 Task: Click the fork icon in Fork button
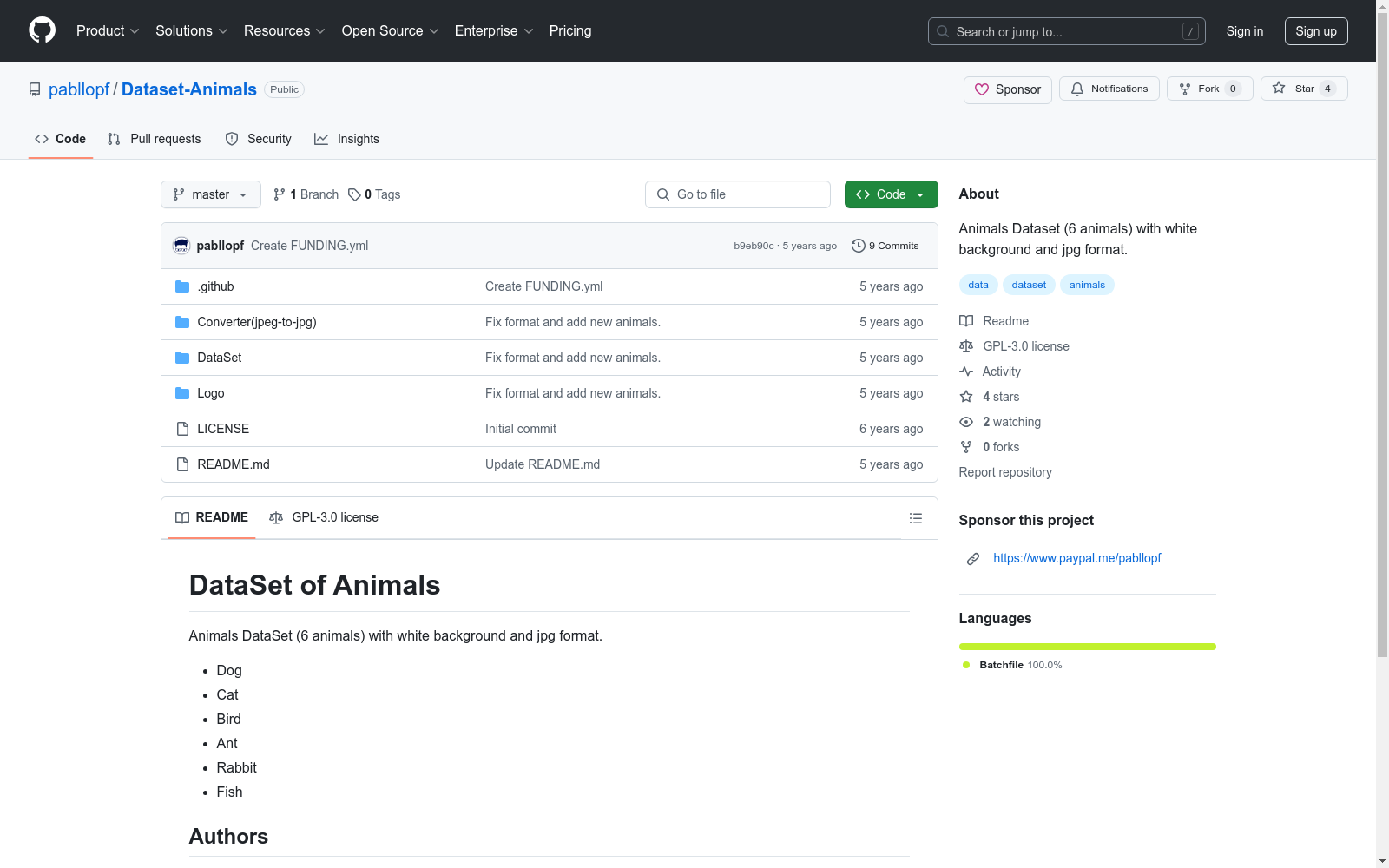tap(1185, 89)
